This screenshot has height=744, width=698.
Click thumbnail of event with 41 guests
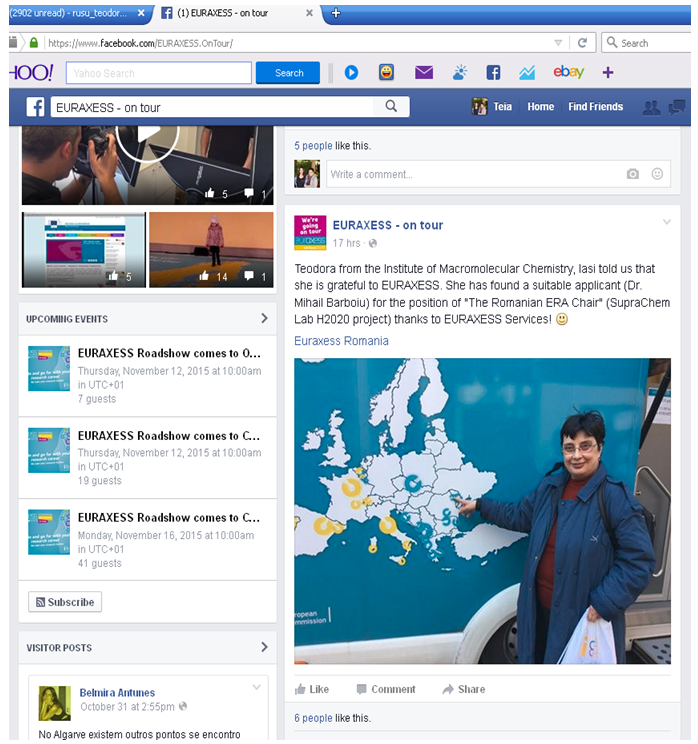pyautogui.click(x=49, y=532)
